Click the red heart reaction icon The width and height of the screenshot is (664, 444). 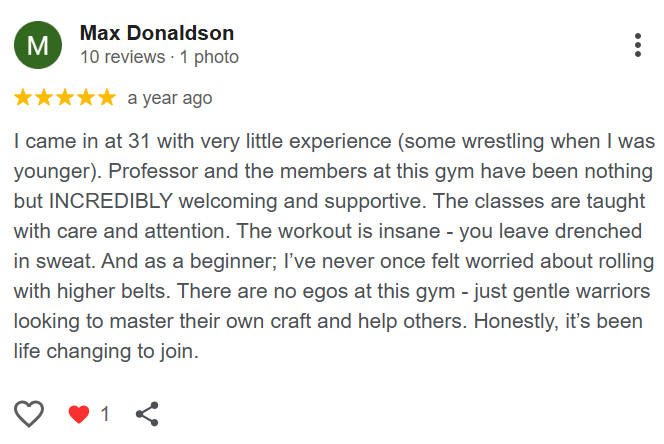tap(78, 414)
